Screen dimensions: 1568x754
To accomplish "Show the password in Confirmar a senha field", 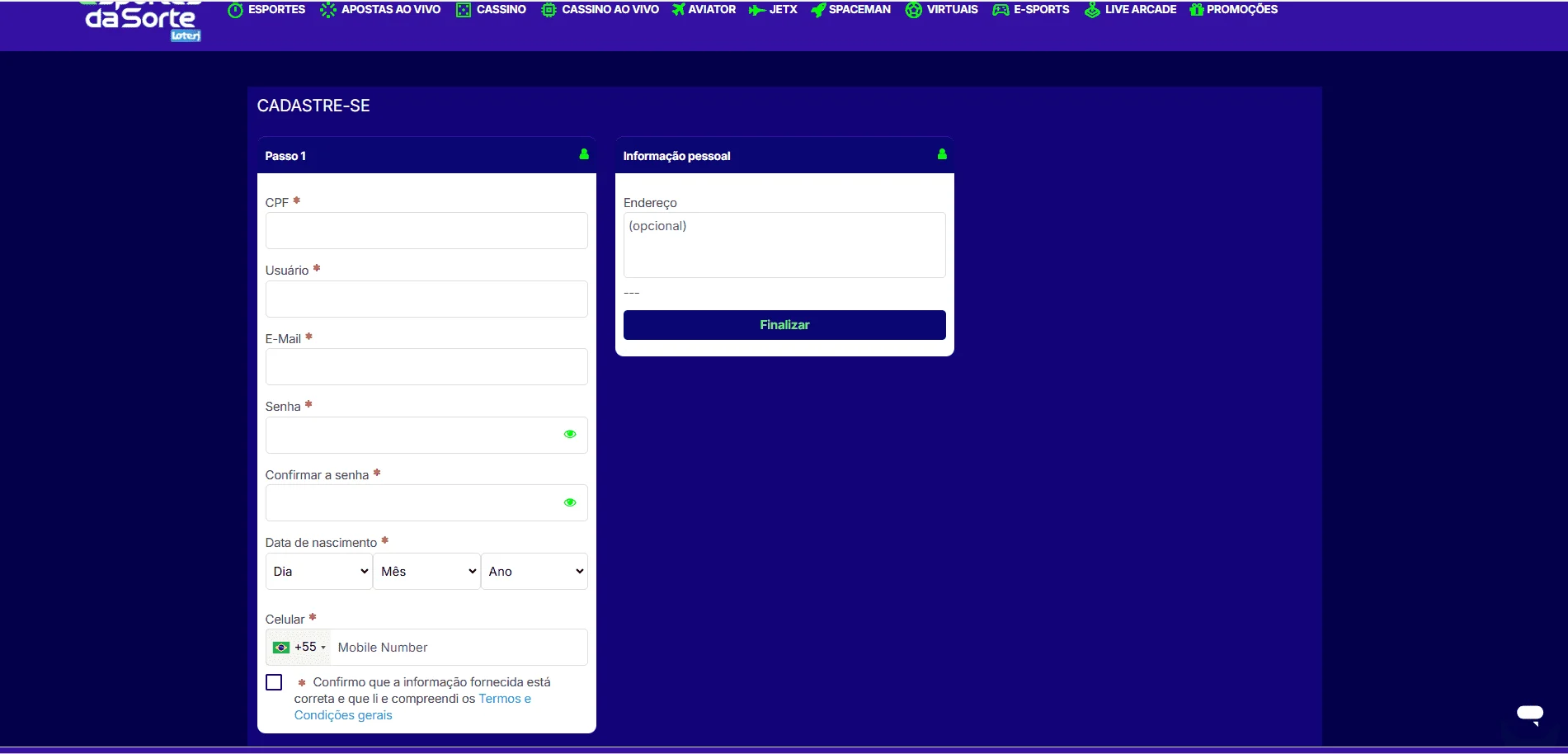I will click(x=570, y=502).
